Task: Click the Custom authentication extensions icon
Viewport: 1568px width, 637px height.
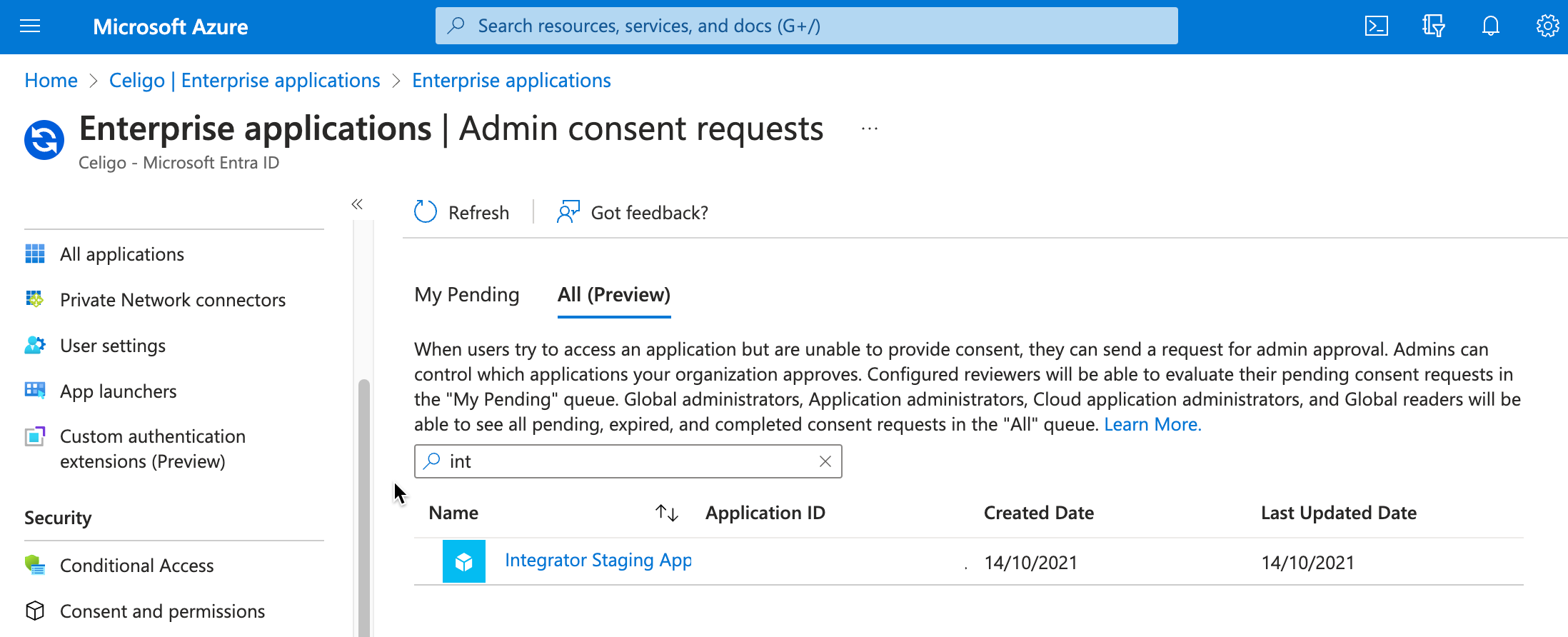Action: click(35, 436)
